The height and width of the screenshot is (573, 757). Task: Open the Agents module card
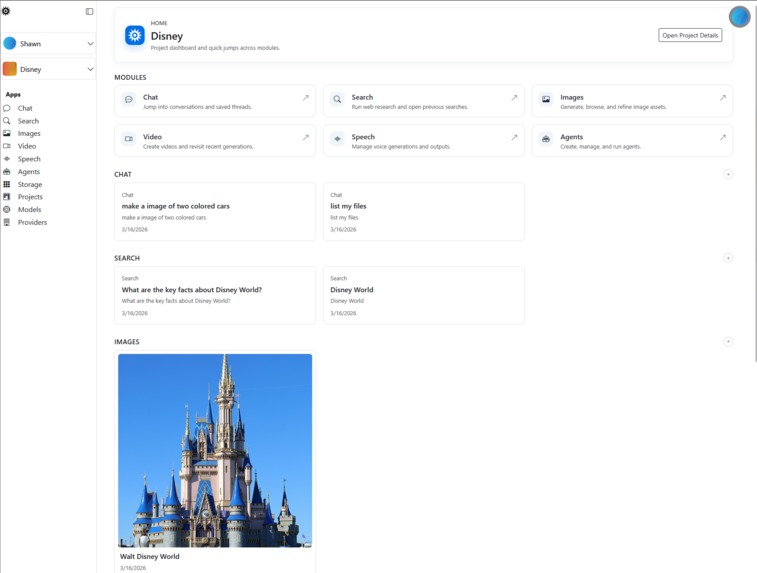[632, 140]
